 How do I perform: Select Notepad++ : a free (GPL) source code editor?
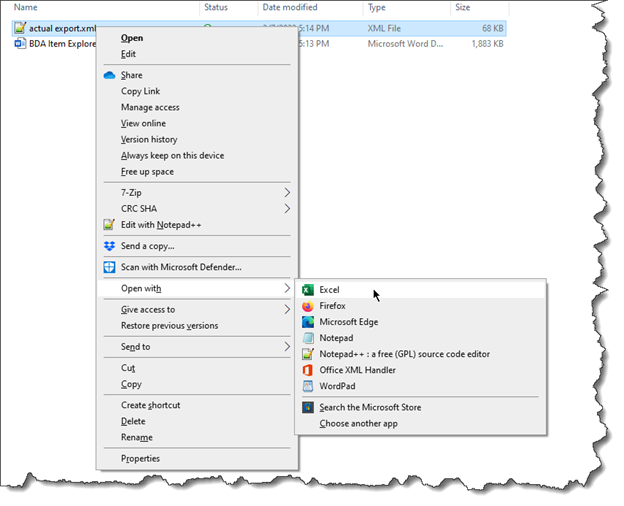[421, 354]
